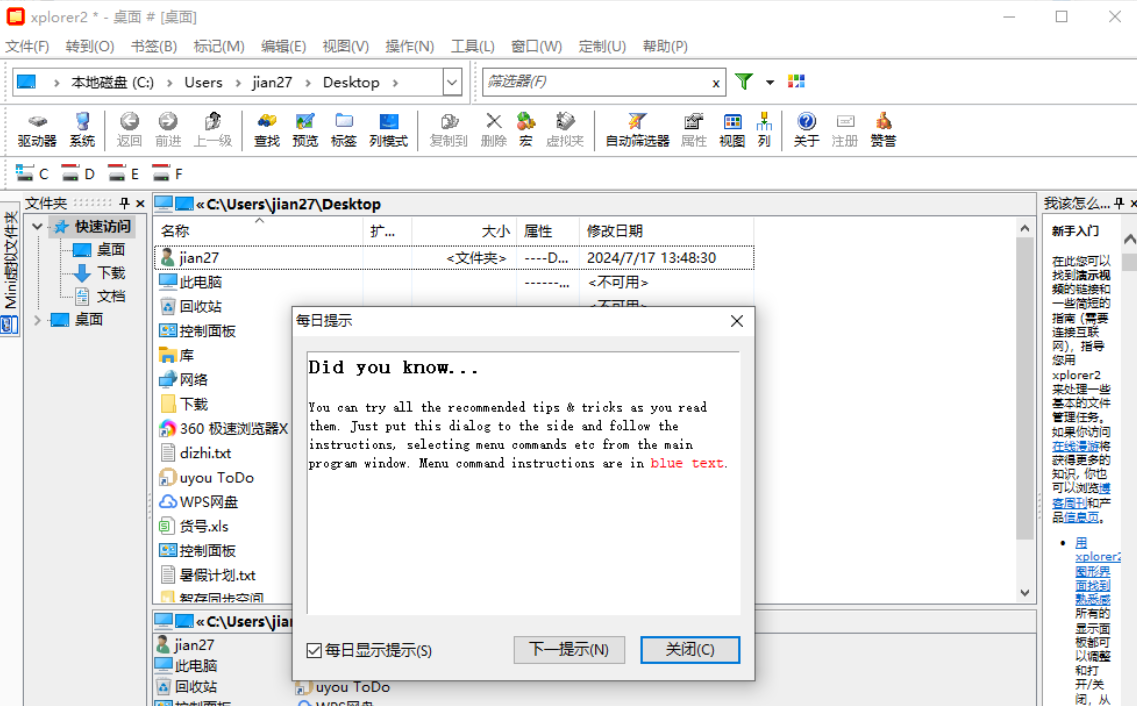This screenshot has height=706, width=1137.
Task: Uncheck 每日显示提示 checkbox
Action: tap(315, 651)
